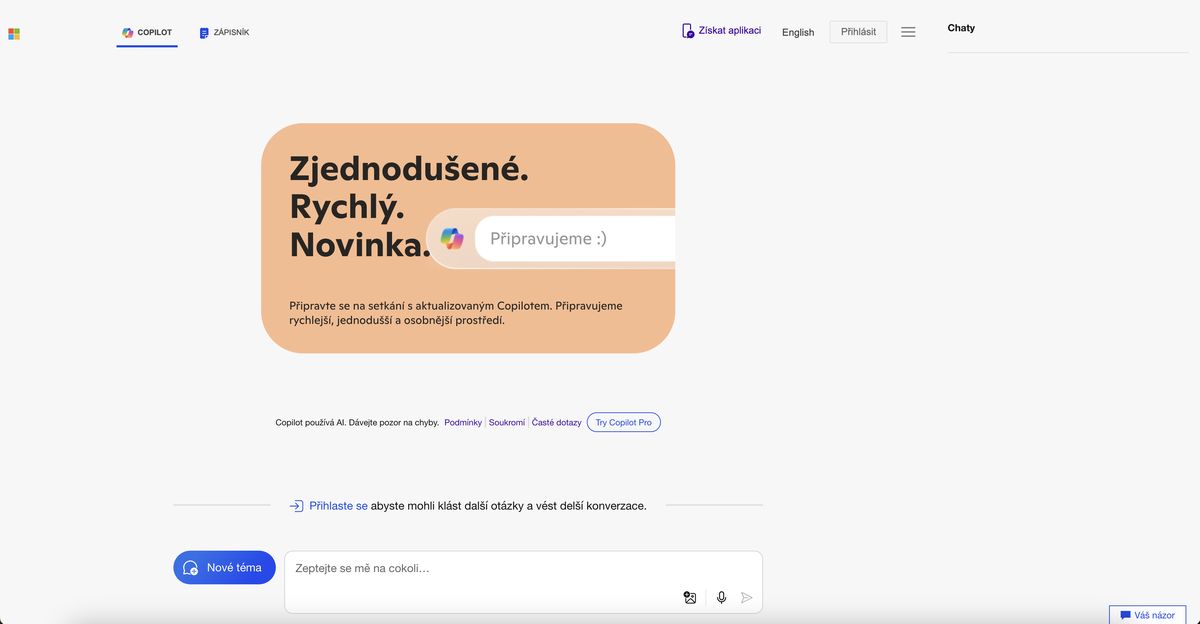
Task: Open the Časté dotazy link
Action: click(x=557, y=422)
